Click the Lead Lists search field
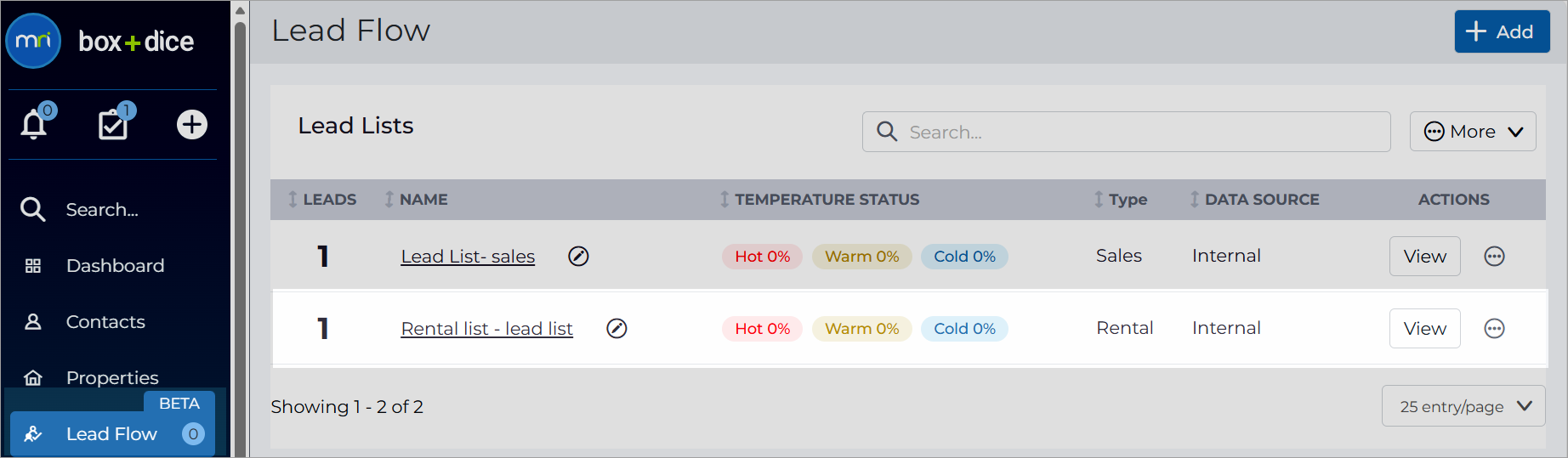The height and width of the screenshot is (458, 1568). pos(1126,132)
